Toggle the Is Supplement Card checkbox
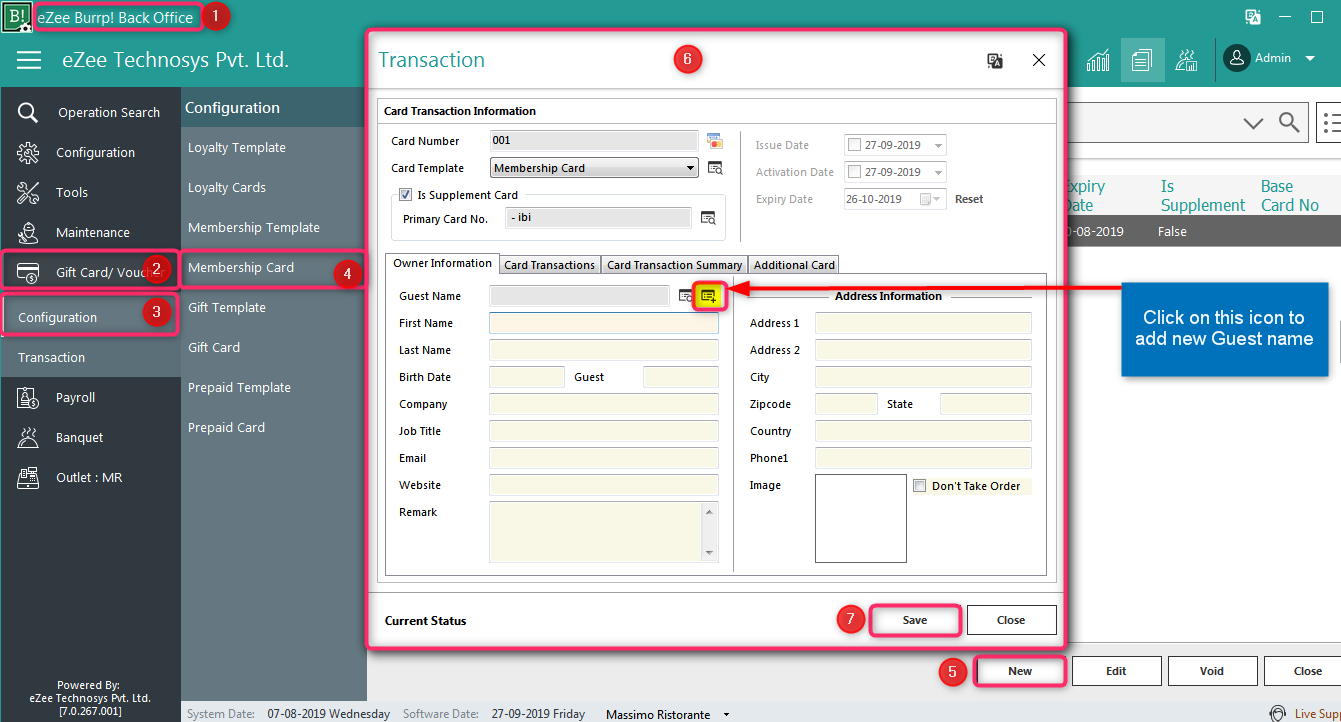The height and width of the screenshot is (722, 1341). pyautogui.click(x=405, y=195)
